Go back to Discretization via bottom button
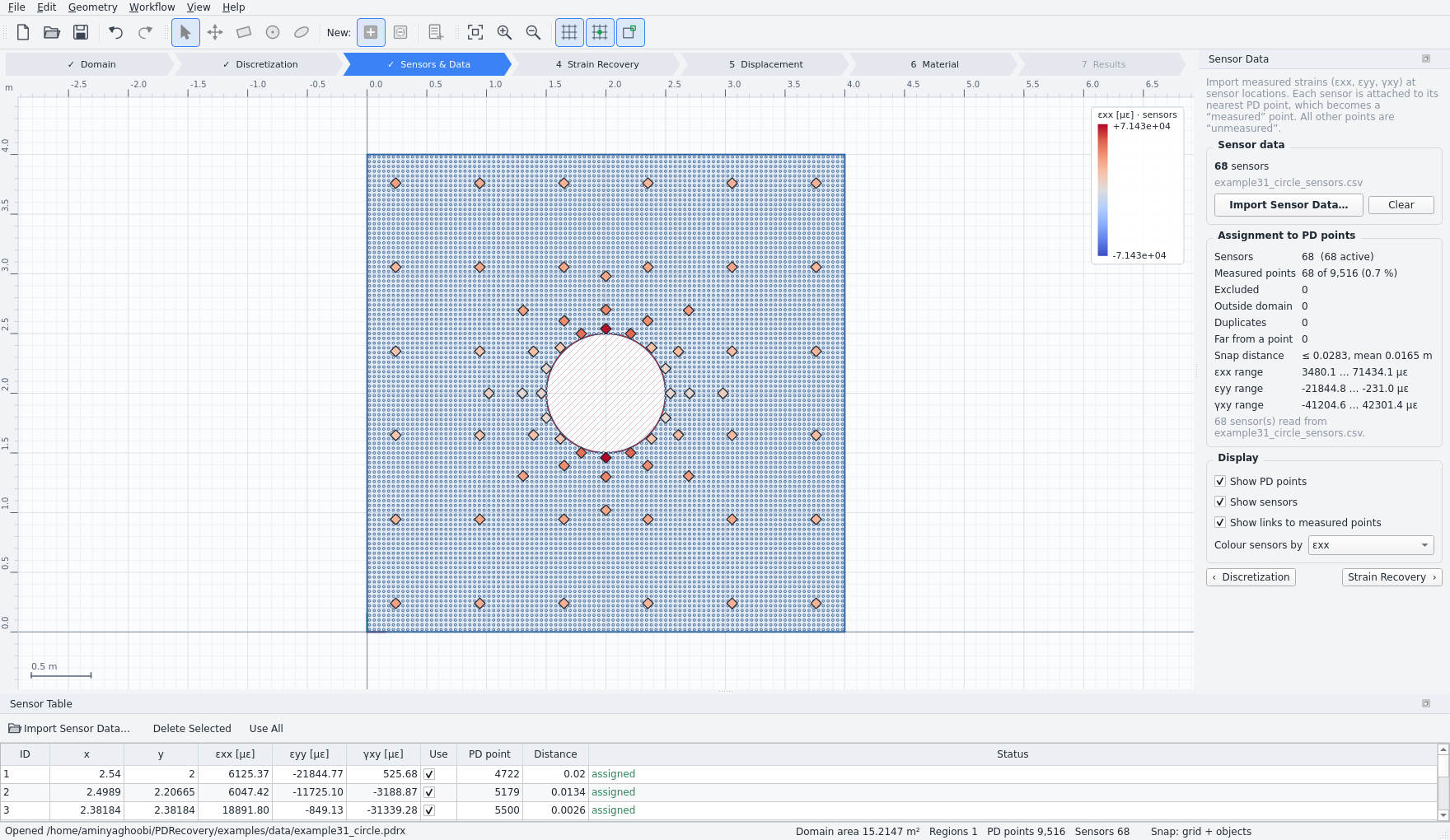The height and width of the screenshot is (840, 1450). point(1251,577)
